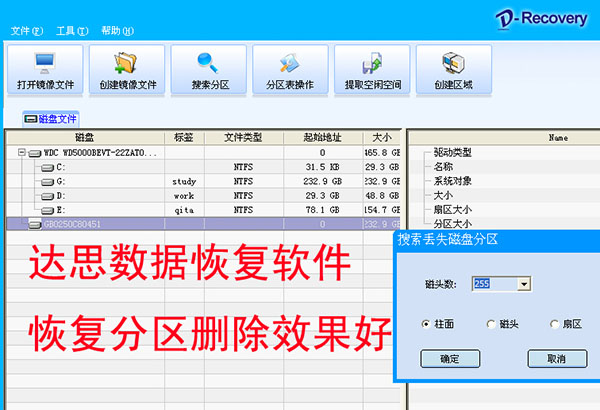Click the drive icon beside G:
600x410 pixels.
(x=47, y=182)
